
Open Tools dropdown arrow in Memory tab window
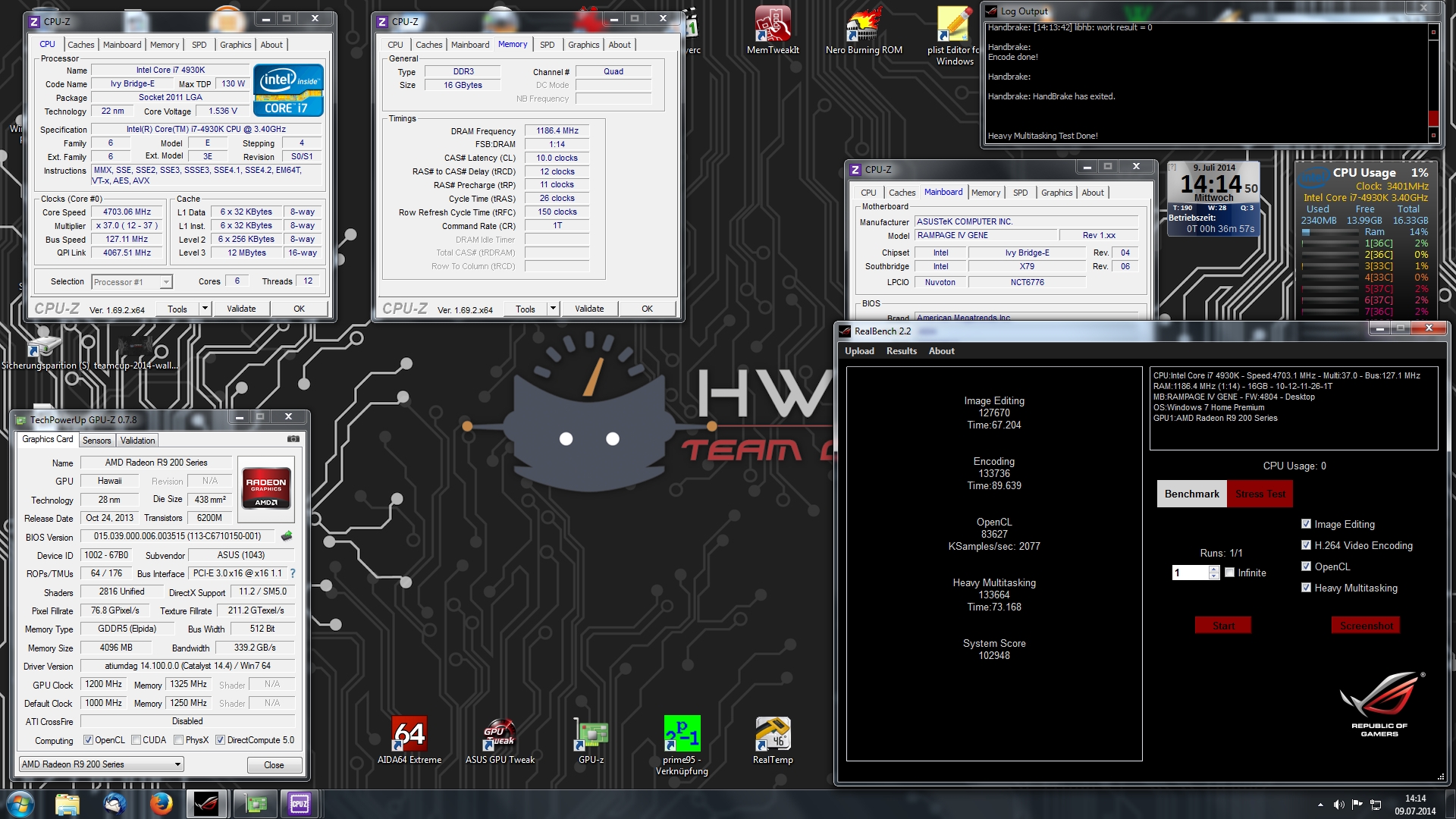tap(553, 309)
